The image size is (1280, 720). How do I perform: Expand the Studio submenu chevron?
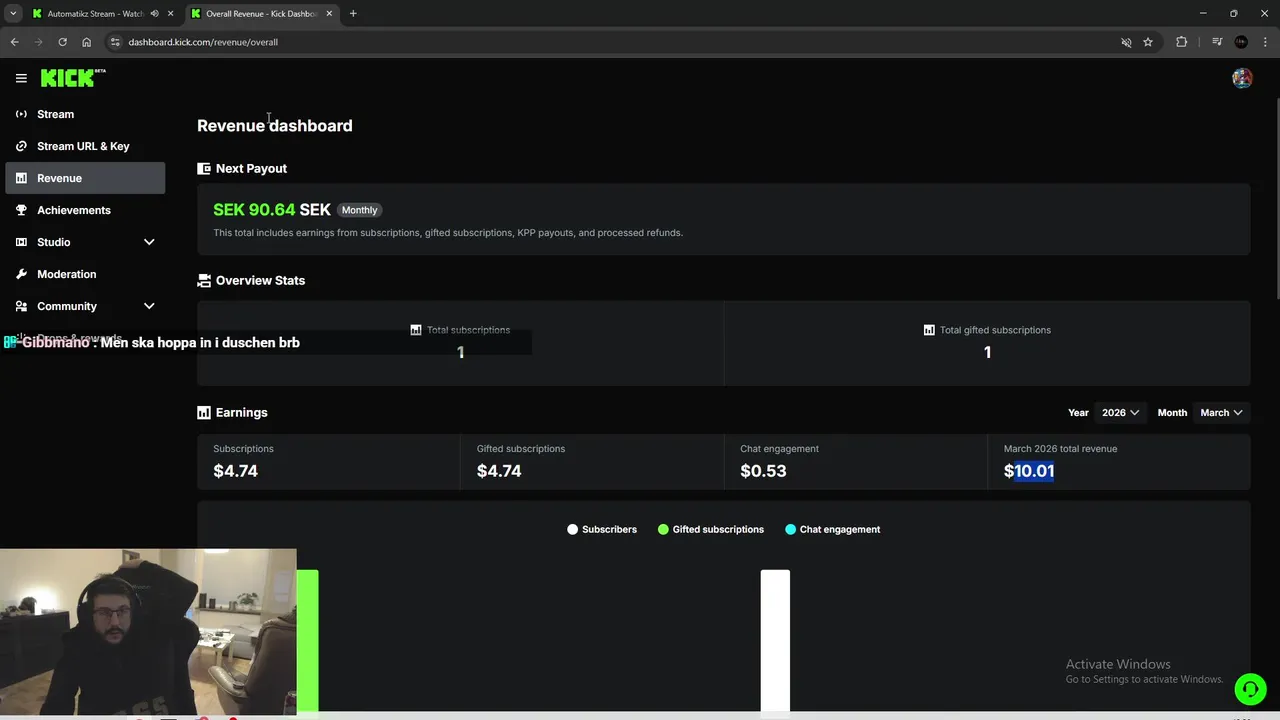pos(149,242)
